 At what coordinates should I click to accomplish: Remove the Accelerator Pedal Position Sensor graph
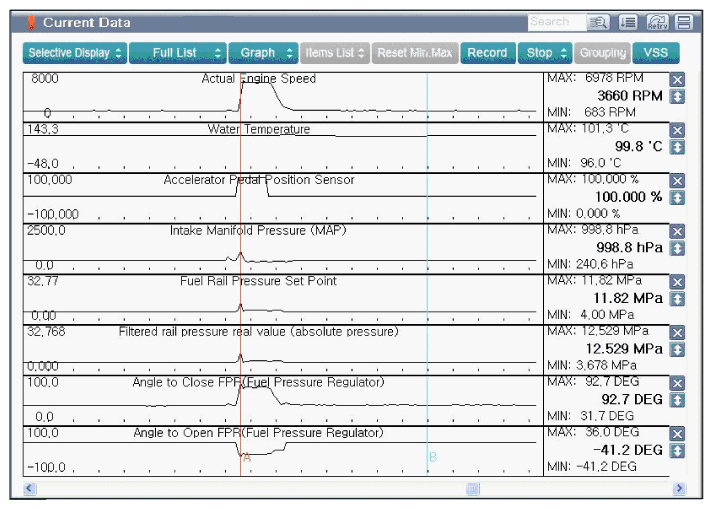[677, 181]
